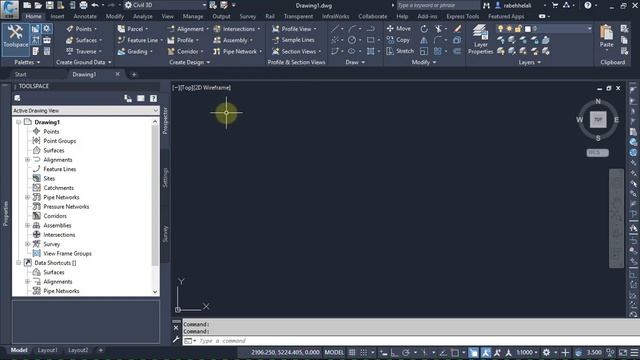Image resolution: width=640 pixels, height=360 pixels.
Task: Click the Profile View tool
Action: 294,29
